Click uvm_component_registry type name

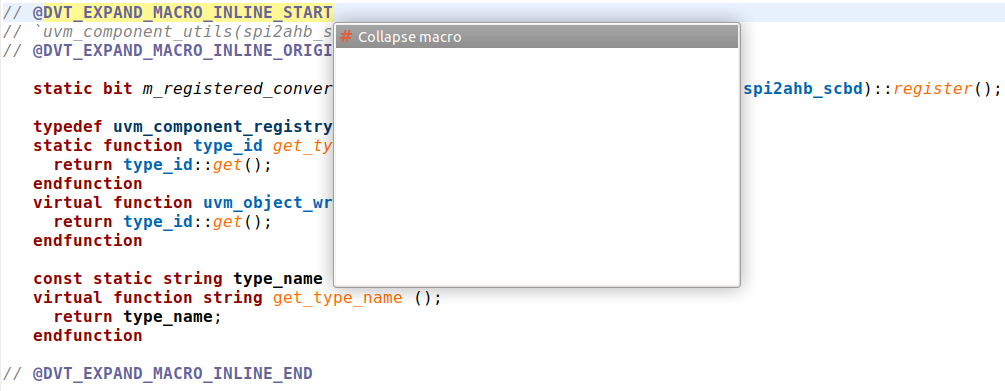coord(223,127)
